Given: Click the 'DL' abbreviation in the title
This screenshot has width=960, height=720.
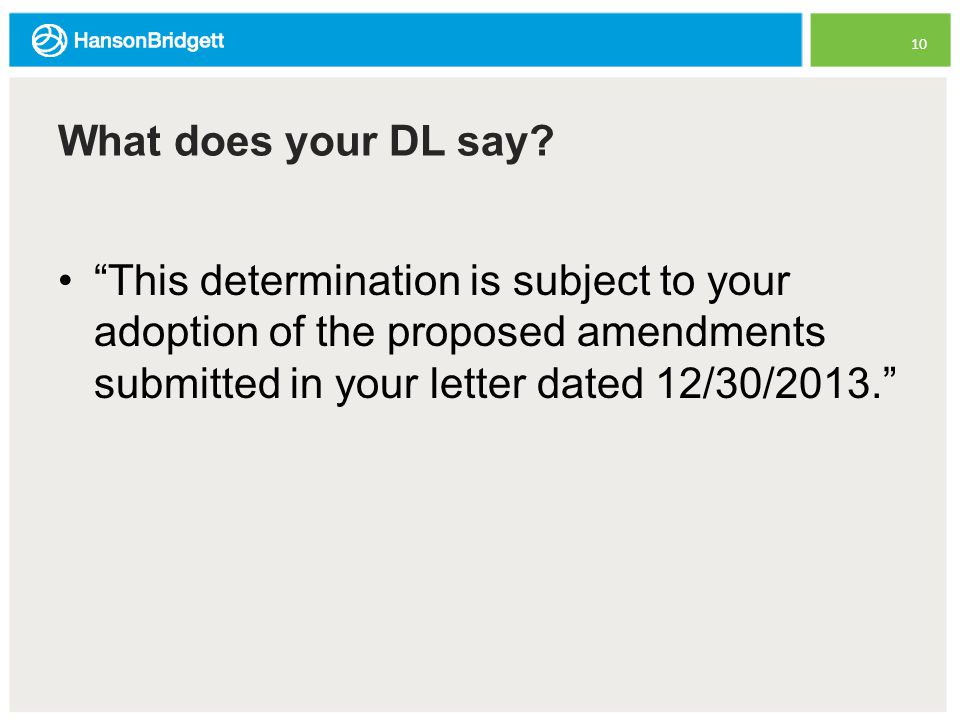Looking at the screenshot, I should [417, 141].
